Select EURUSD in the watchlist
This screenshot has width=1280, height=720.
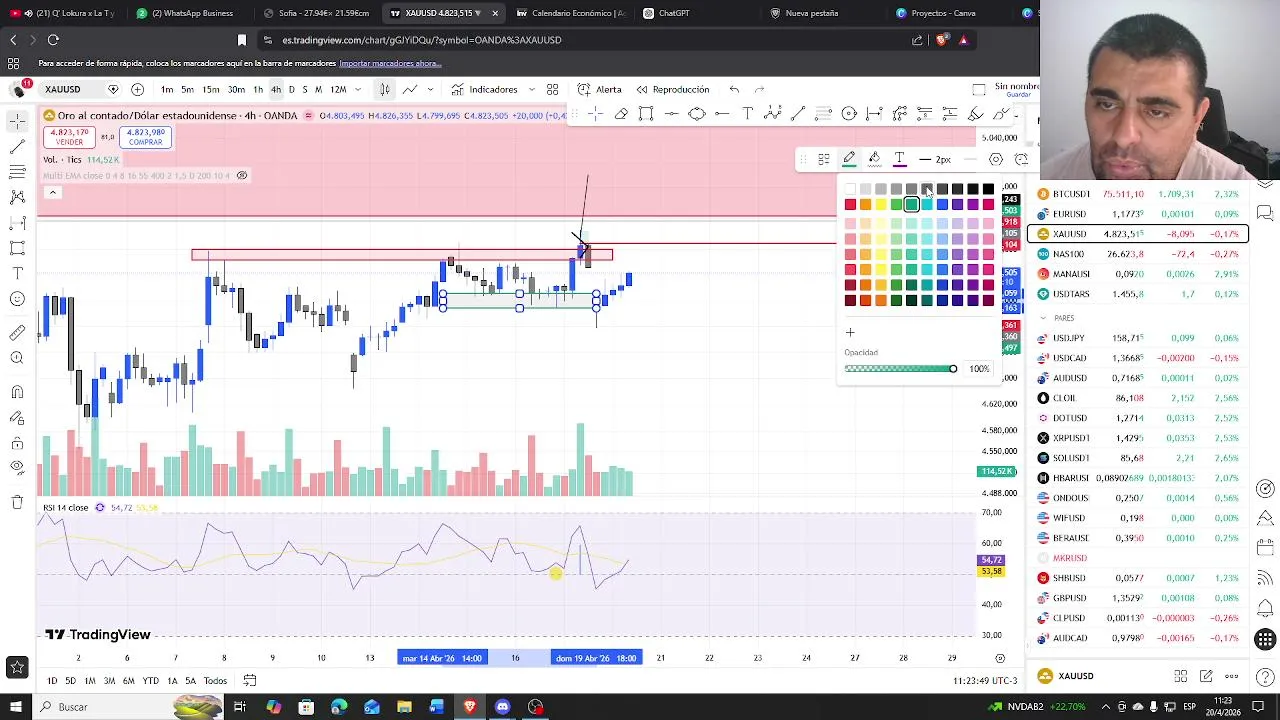pyautogui.click(x=1138, y=214)
